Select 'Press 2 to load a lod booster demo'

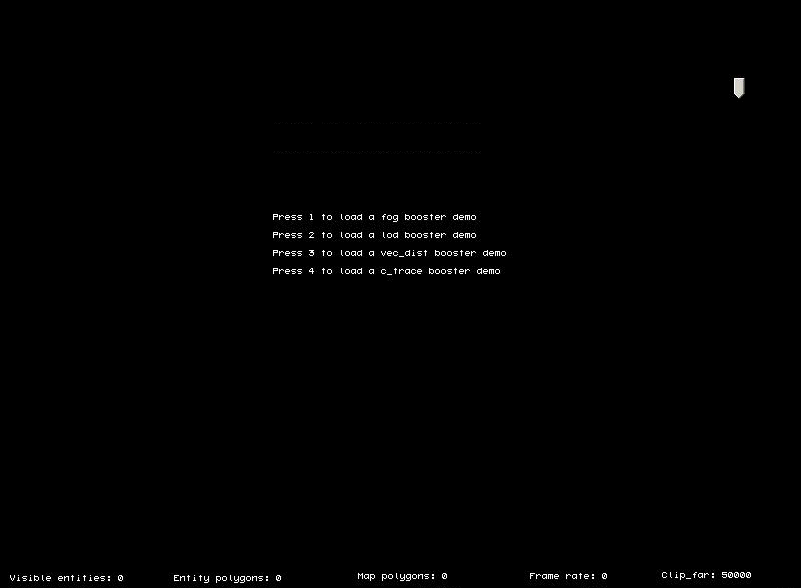point(374,235)
